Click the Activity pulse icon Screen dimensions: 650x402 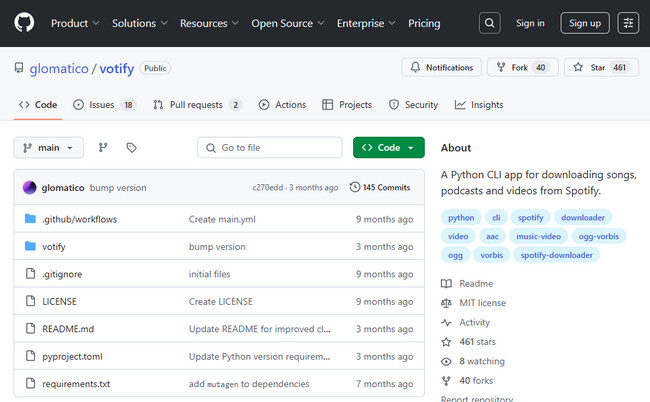coord(446,322)
